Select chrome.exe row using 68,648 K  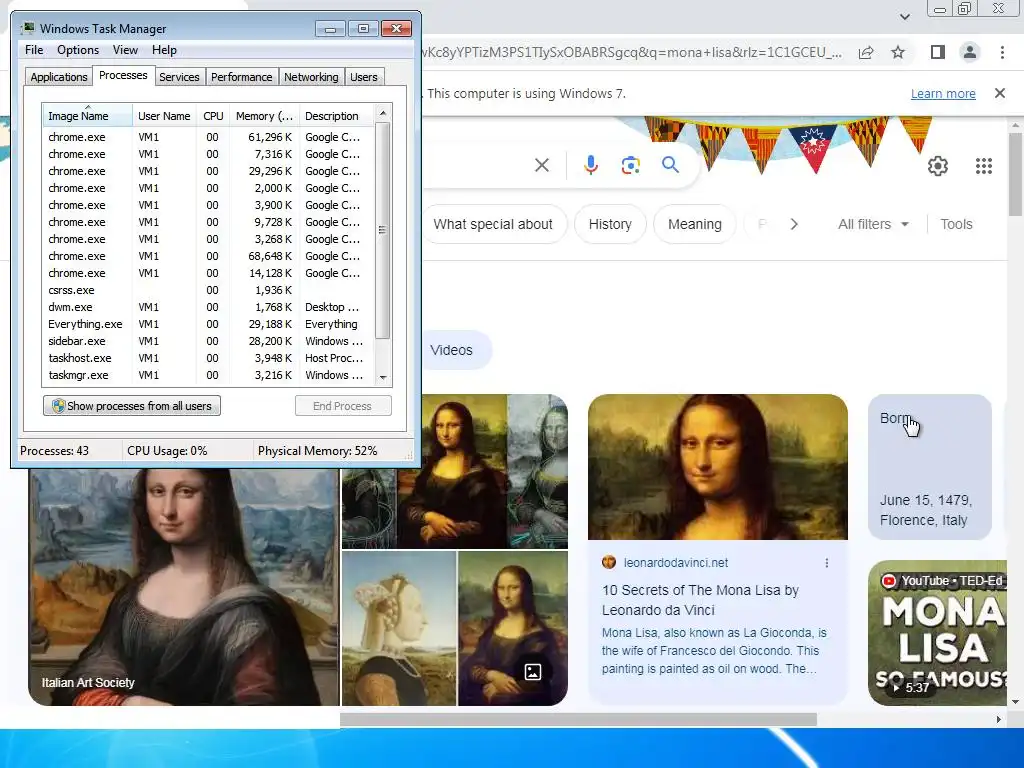point(208,256)
